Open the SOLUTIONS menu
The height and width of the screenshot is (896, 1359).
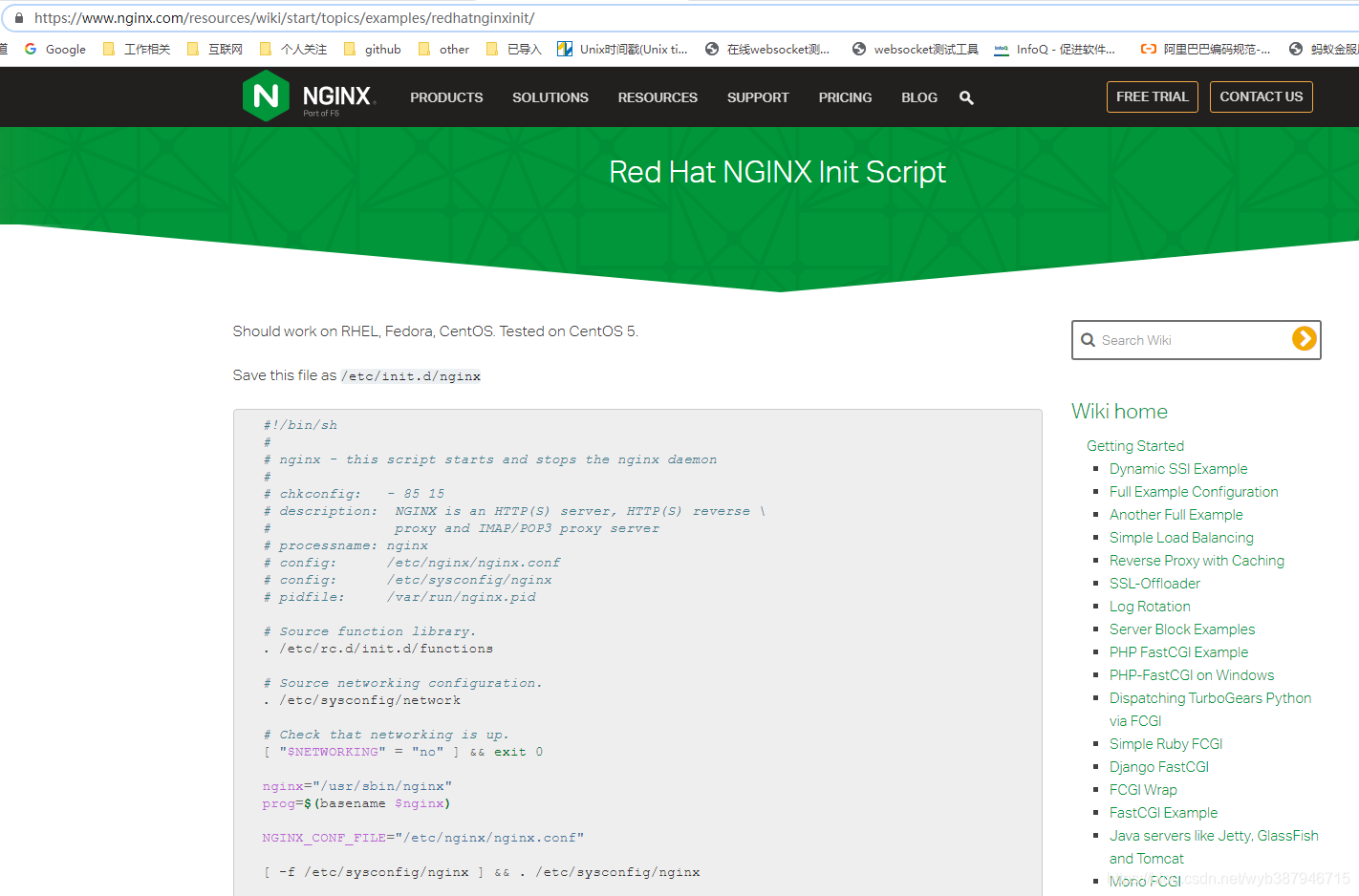click(x=550, y=97)
